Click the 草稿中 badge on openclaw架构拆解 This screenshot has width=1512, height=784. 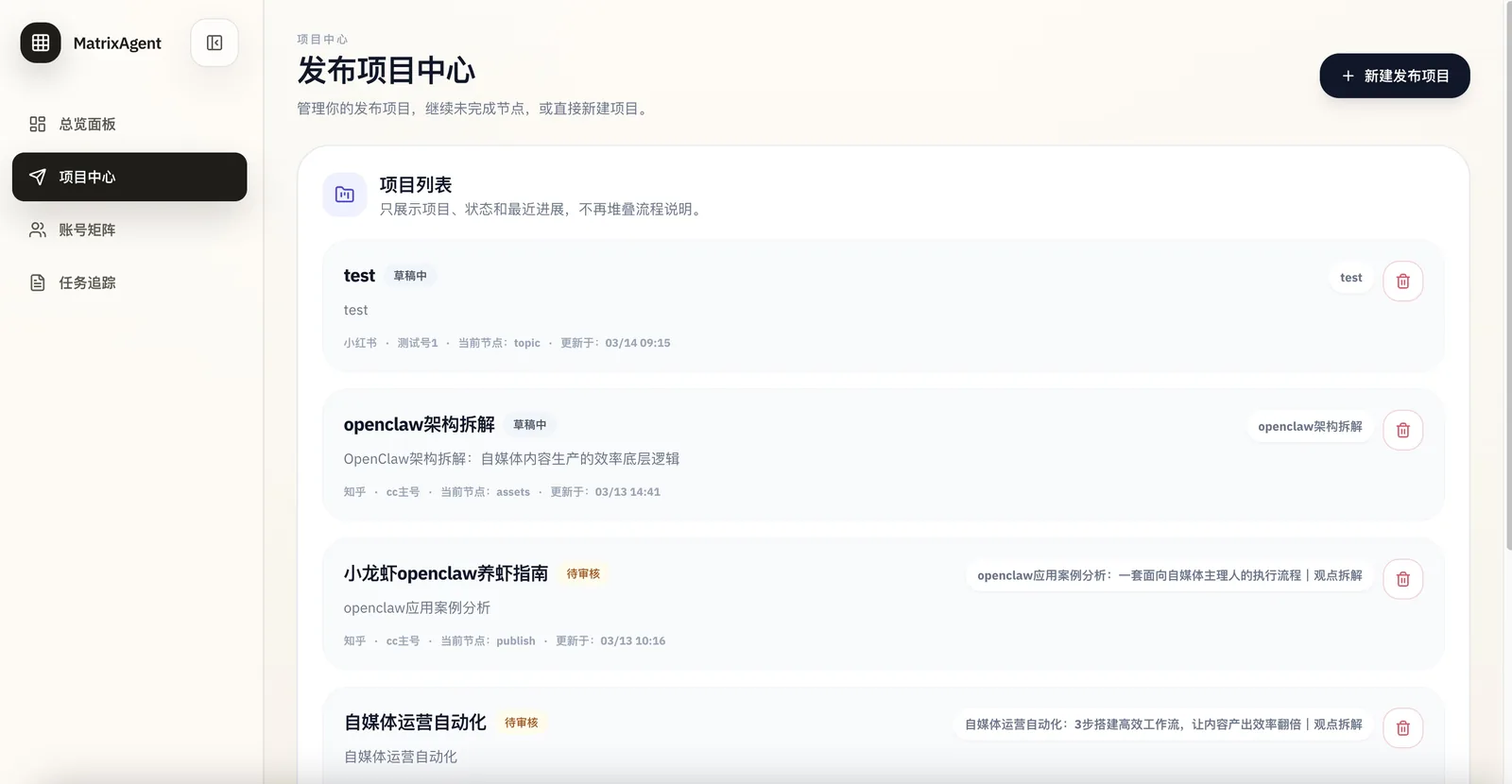pyautogui.click(x=529, y=425)
